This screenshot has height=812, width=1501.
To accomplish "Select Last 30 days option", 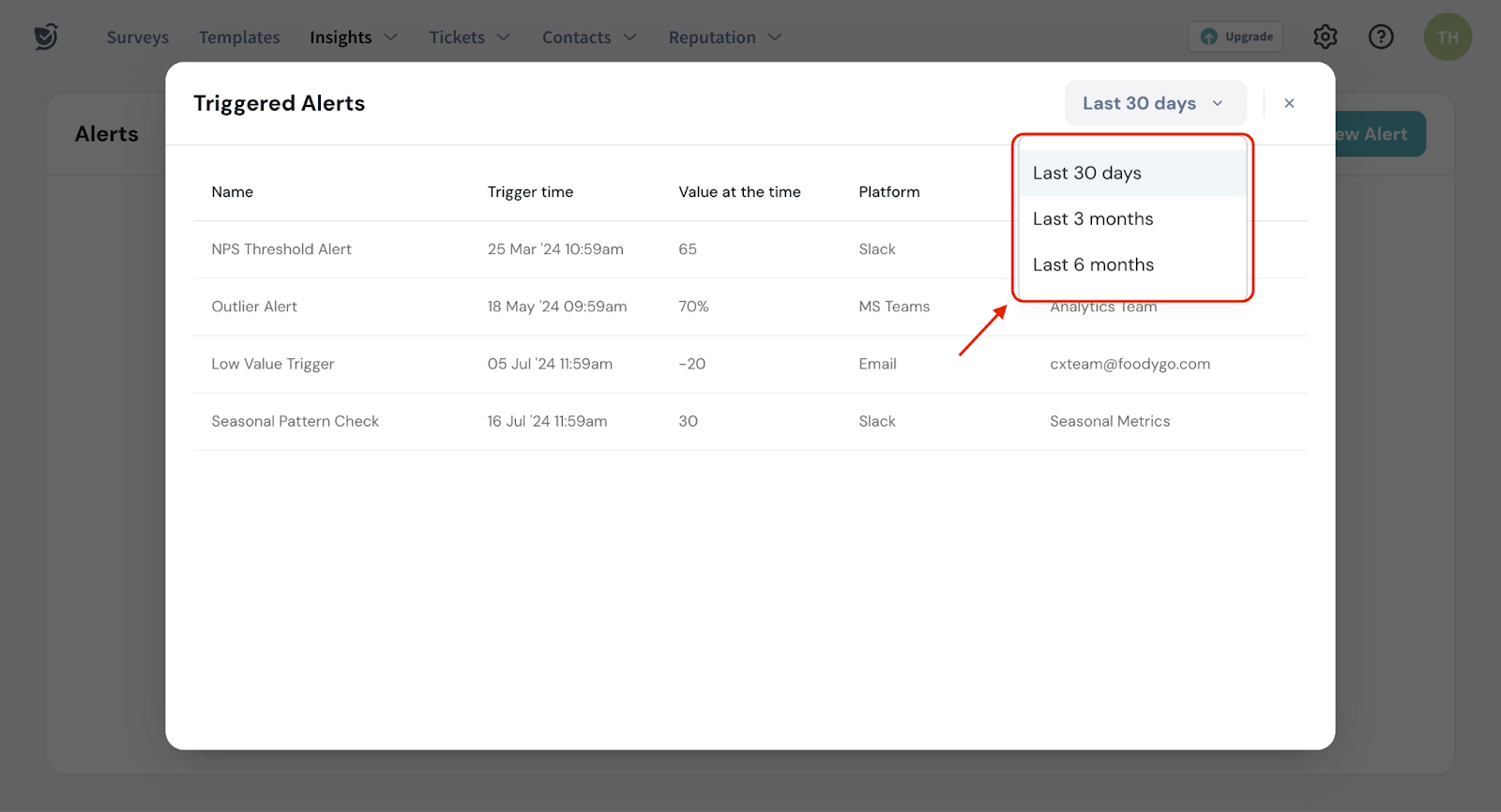I will [x=1087, y=173].
